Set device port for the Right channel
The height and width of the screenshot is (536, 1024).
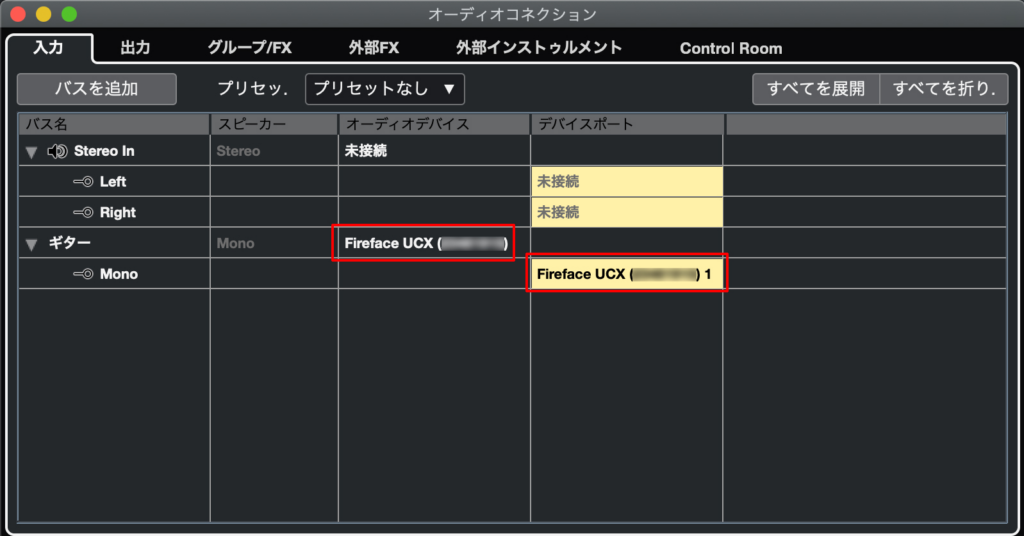(626, 213)
